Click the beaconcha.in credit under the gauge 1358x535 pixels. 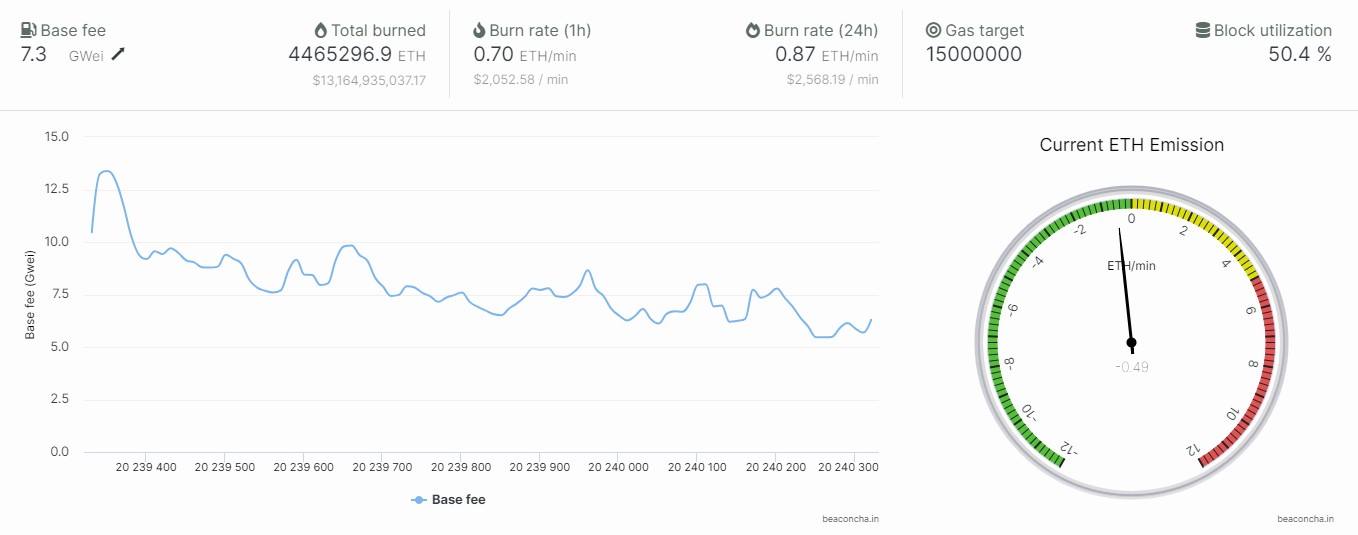(1304, 519)
